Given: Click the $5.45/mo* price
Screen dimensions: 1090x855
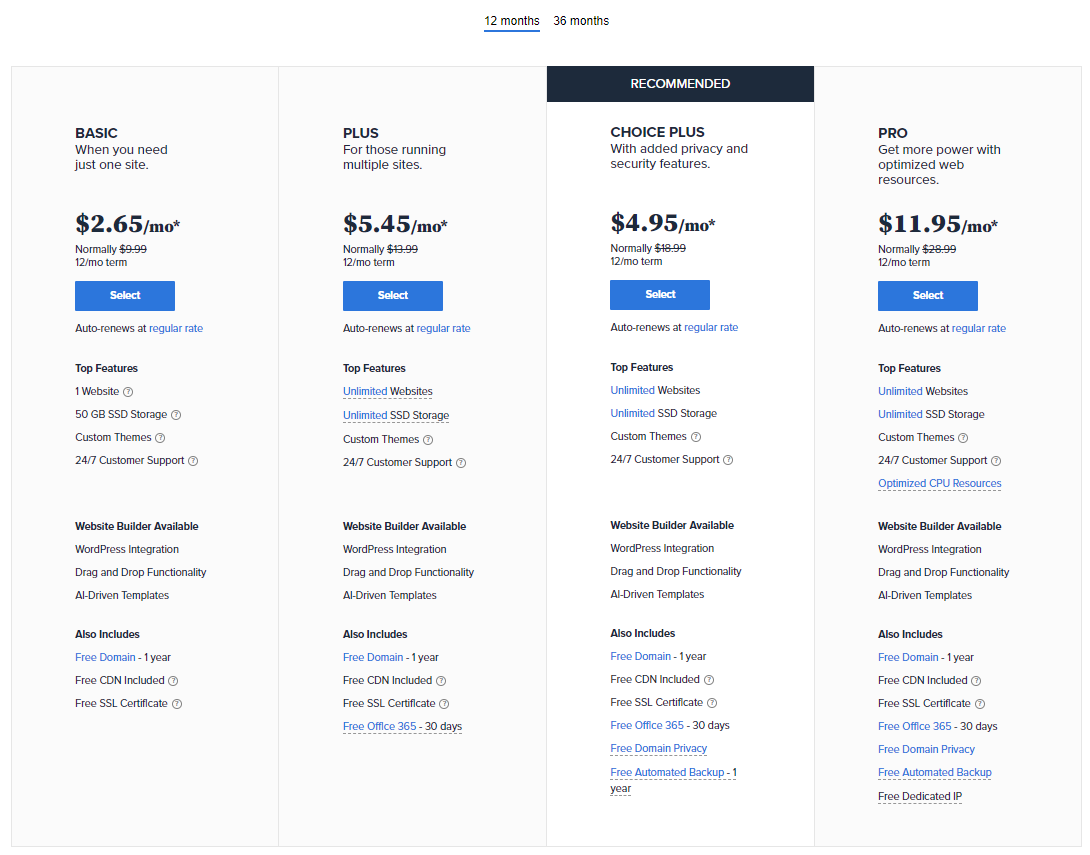Looking at the screenshot, I should (x=396, y=224).
